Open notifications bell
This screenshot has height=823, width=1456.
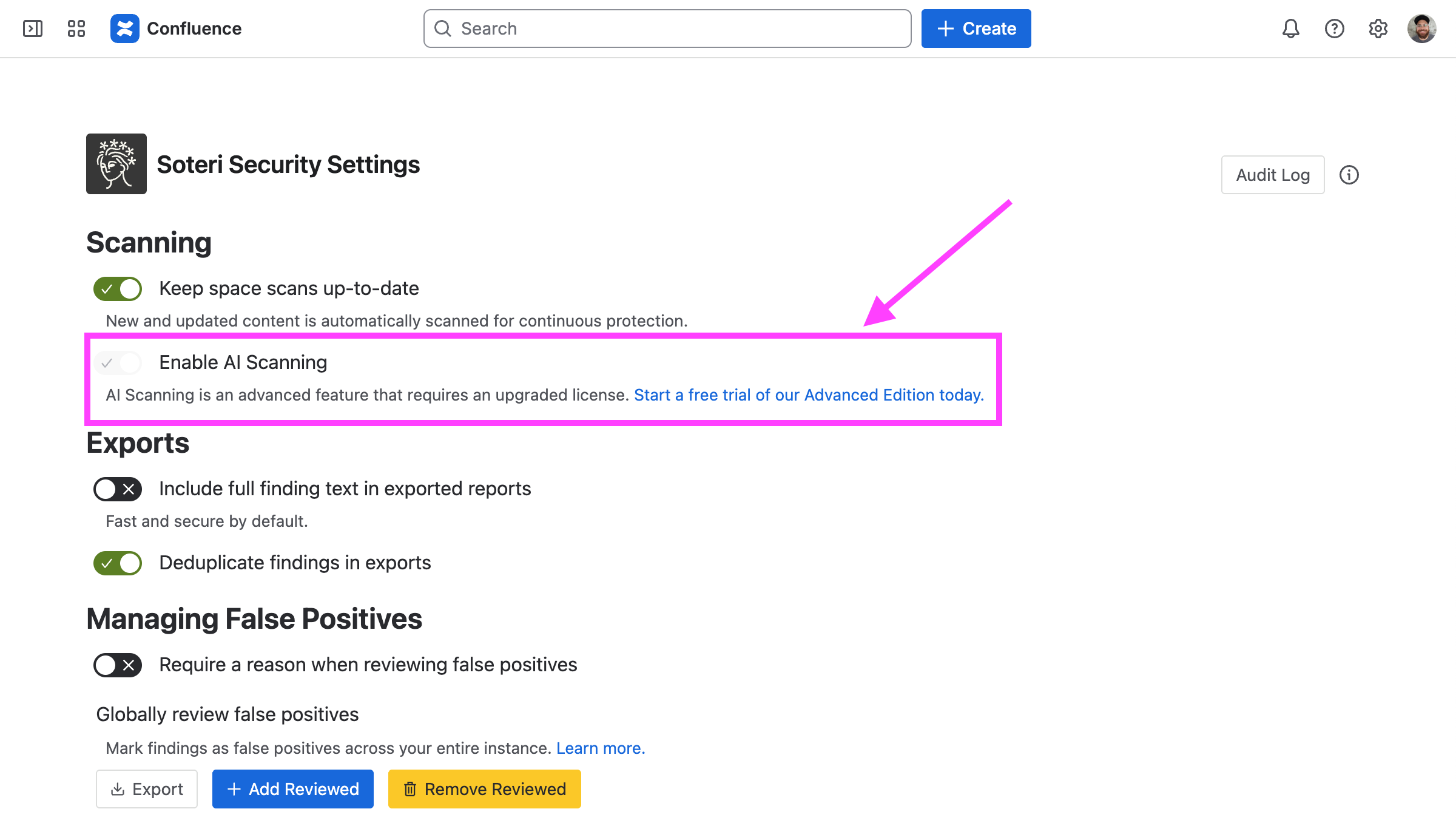[x=1291, y=29]
